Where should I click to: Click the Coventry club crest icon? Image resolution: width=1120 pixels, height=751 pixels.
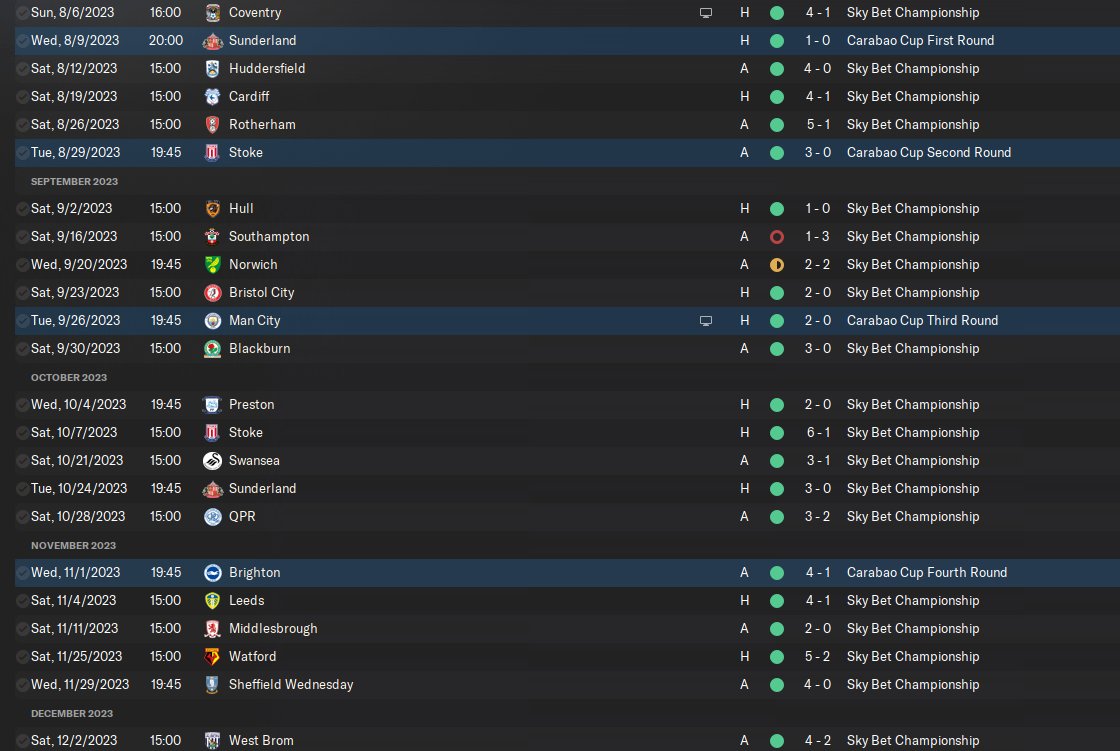pyautogui.click(x=212, y=12)
